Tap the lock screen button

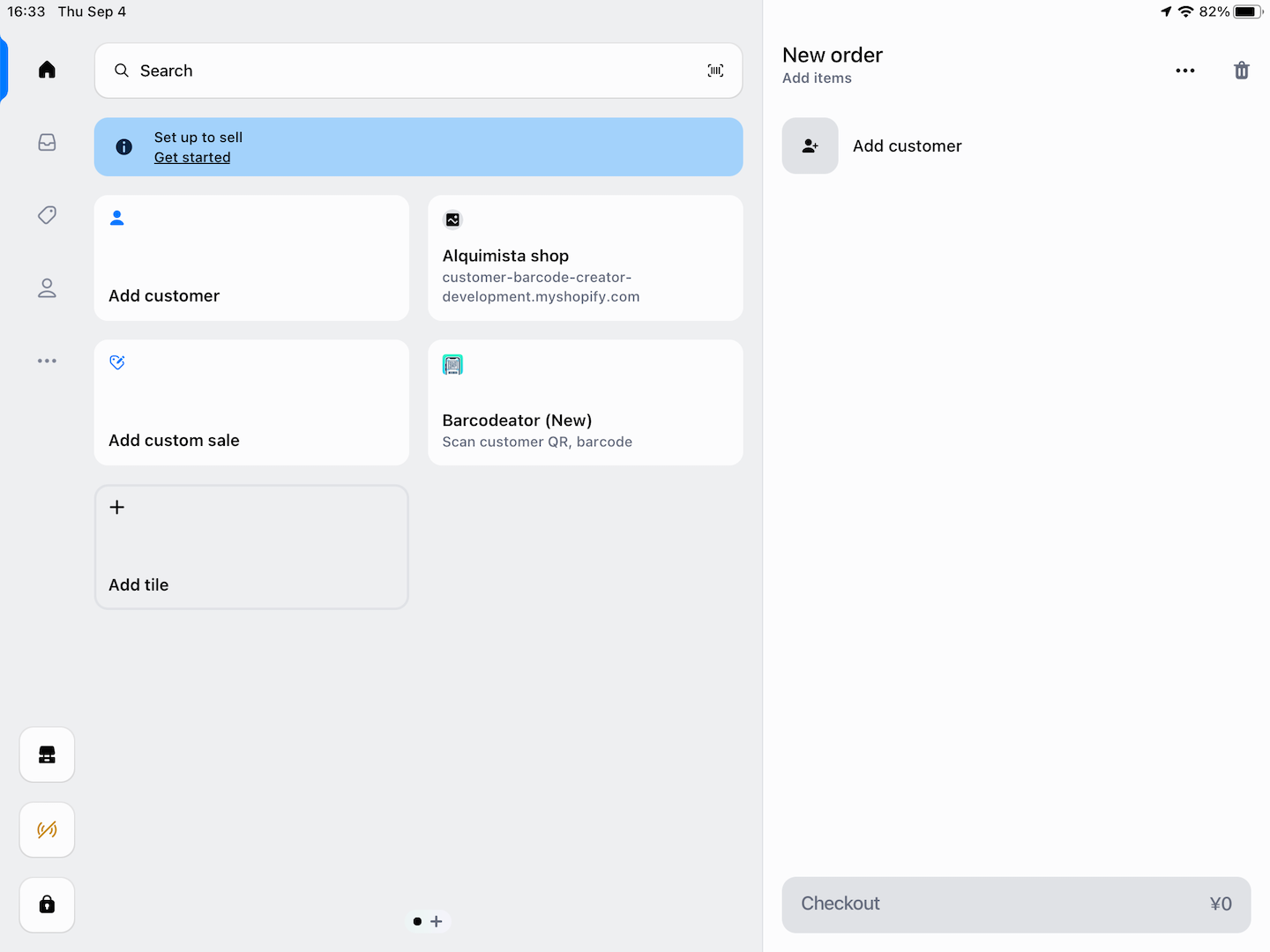click(48, 904)
